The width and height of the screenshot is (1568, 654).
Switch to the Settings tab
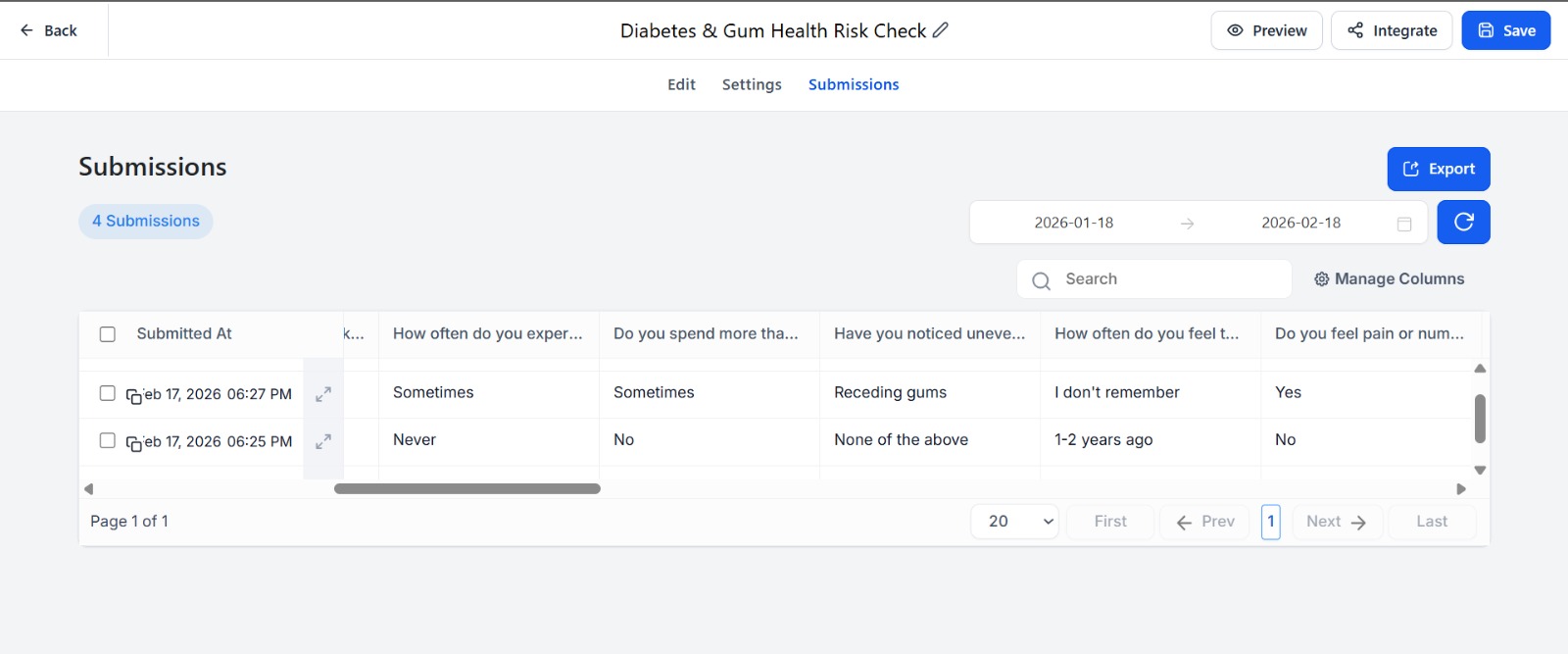pyautogui.click(x=752, y=84)
